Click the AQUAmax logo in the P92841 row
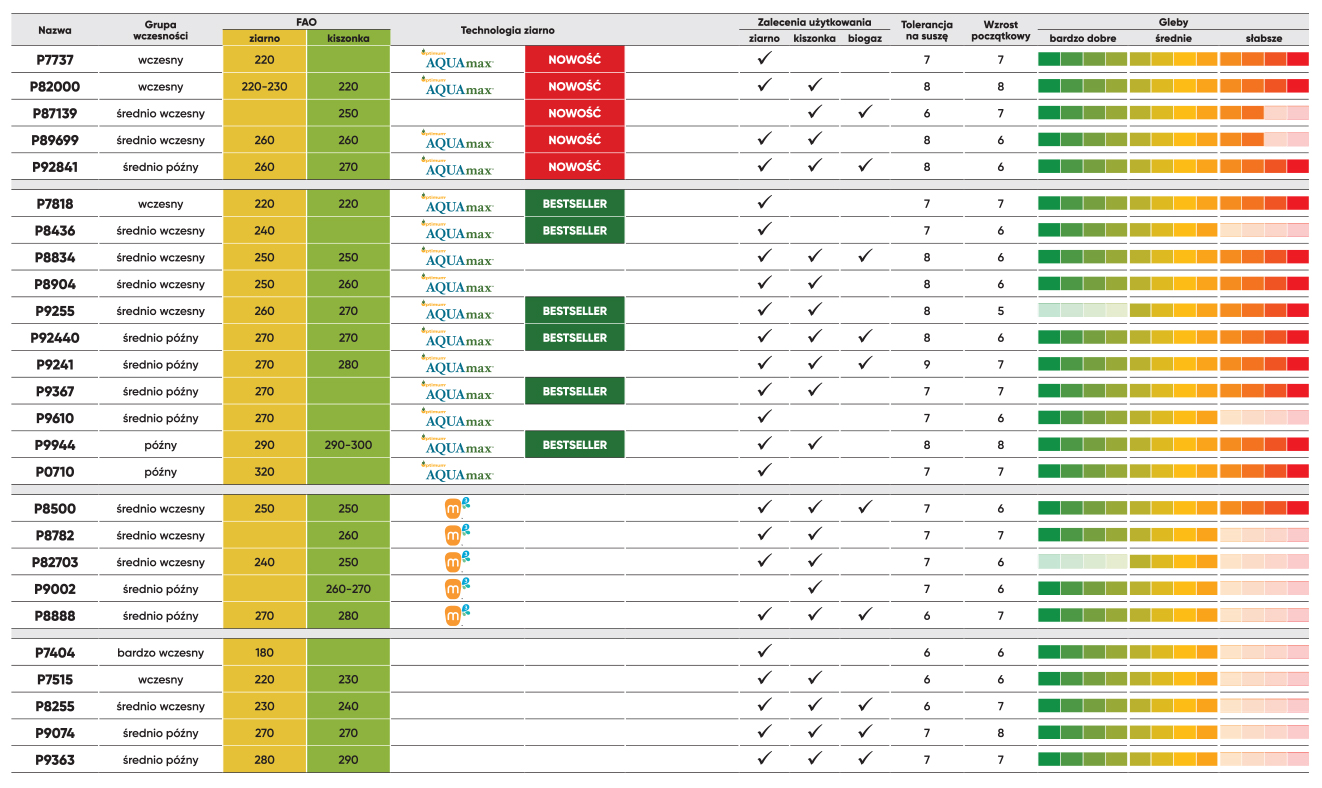This screenshot has height=788, width=1322. 458,167
